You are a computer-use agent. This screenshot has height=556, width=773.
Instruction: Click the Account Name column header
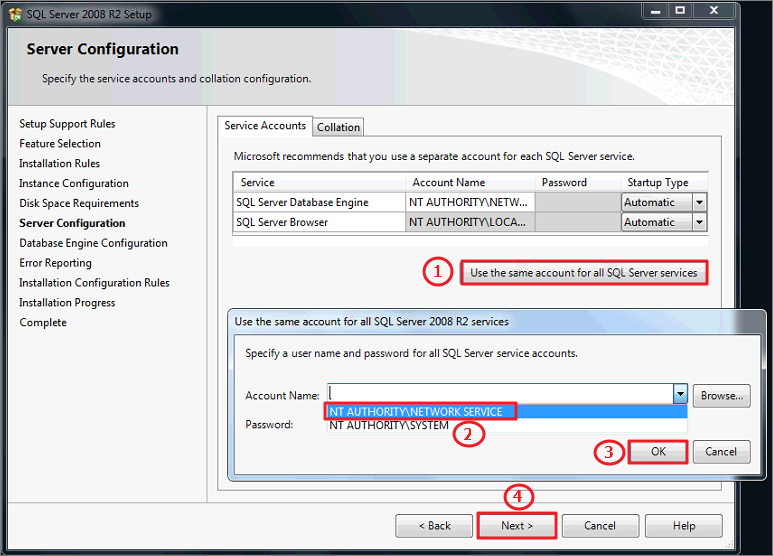(470, 182)
